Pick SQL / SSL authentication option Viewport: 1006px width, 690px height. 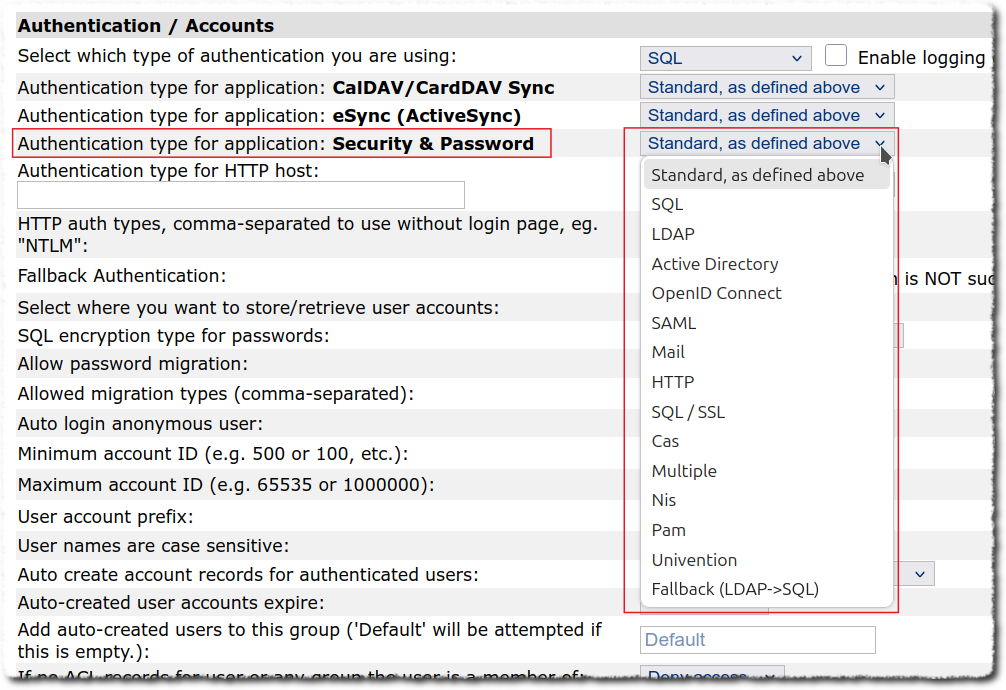(688, 412)
